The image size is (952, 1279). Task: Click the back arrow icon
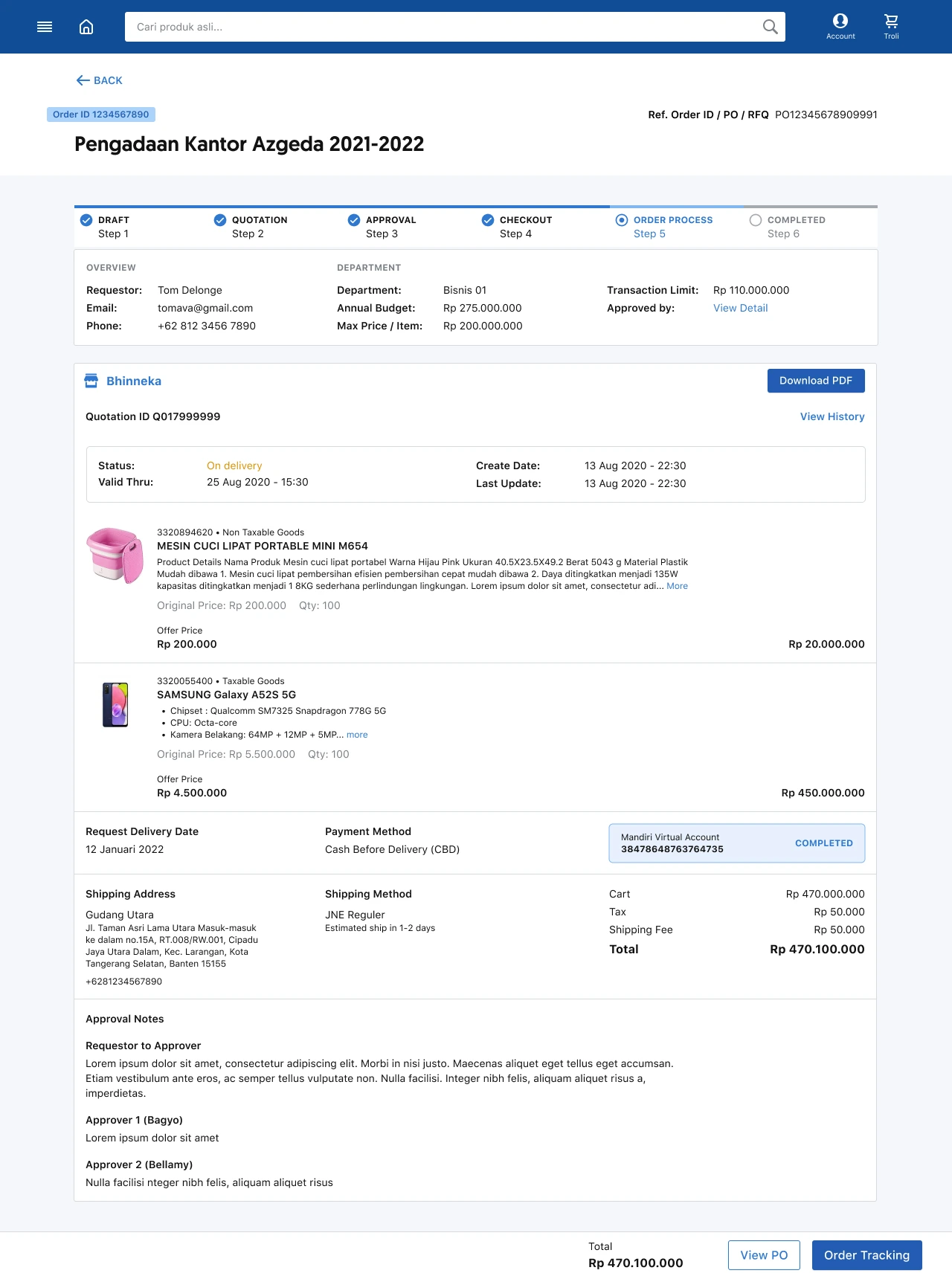[x=83, y=80]
